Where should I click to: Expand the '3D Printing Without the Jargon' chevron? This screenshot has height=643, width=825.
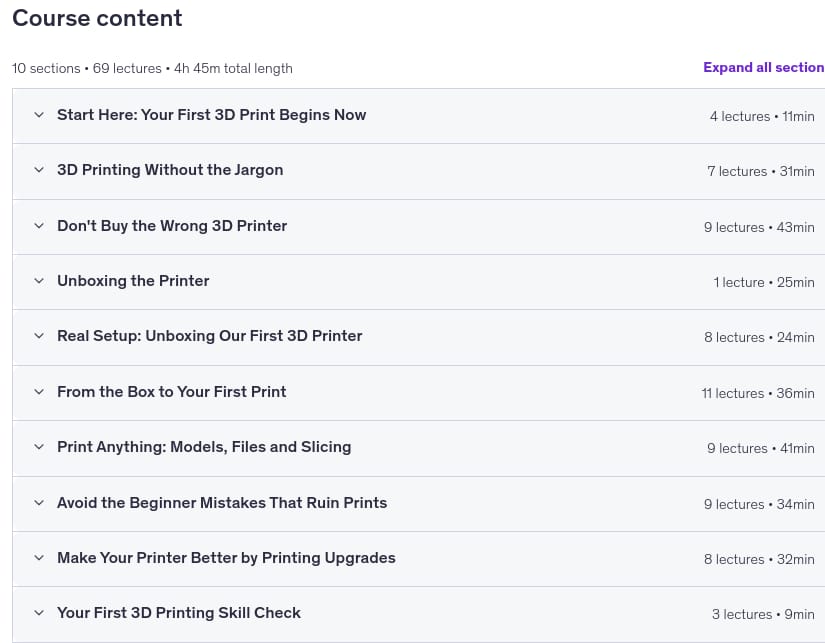pyautogui.click(x=39, y=170)
